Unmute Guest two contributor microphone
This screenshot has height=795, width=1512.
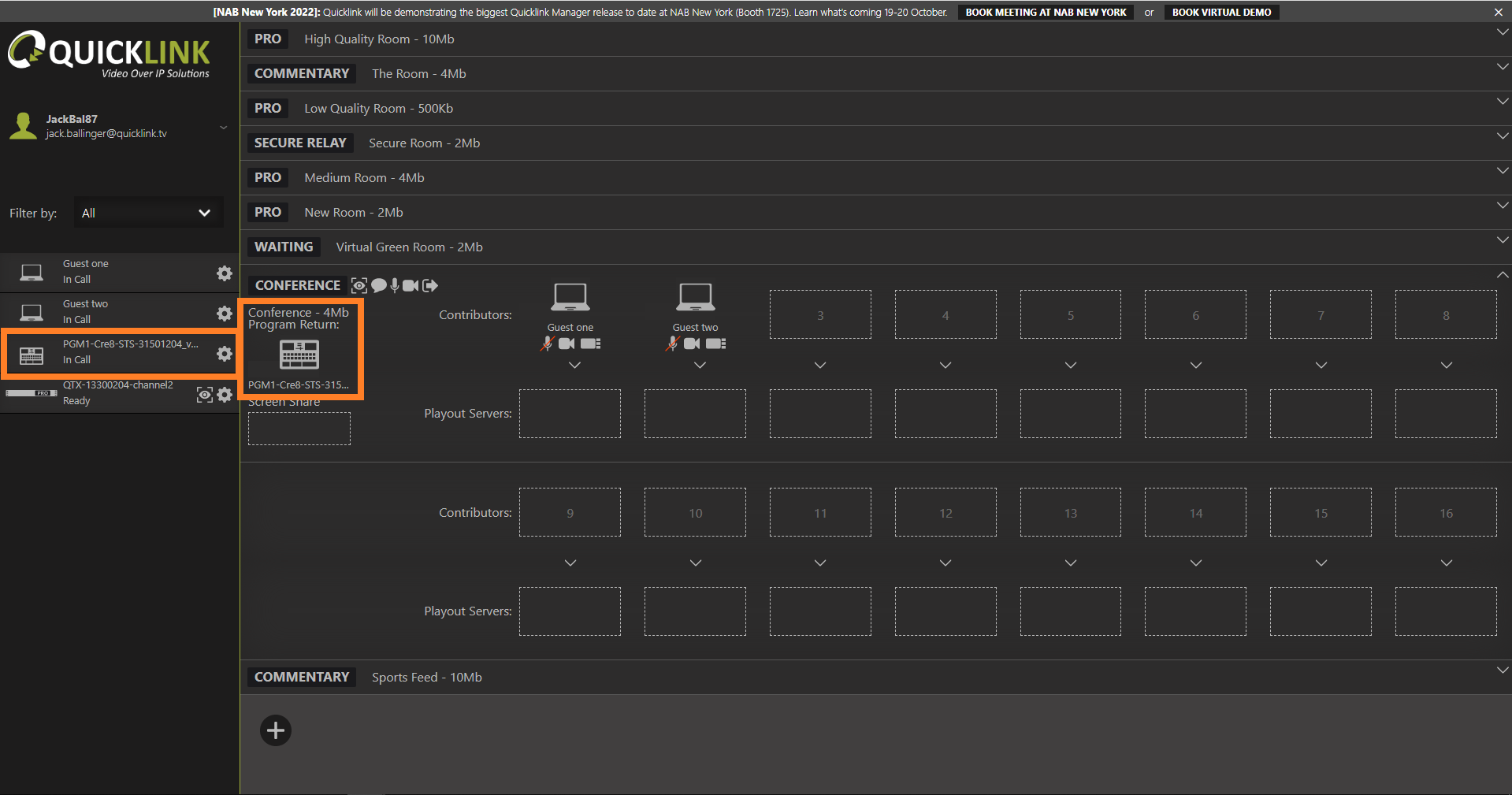coord(672,344)
